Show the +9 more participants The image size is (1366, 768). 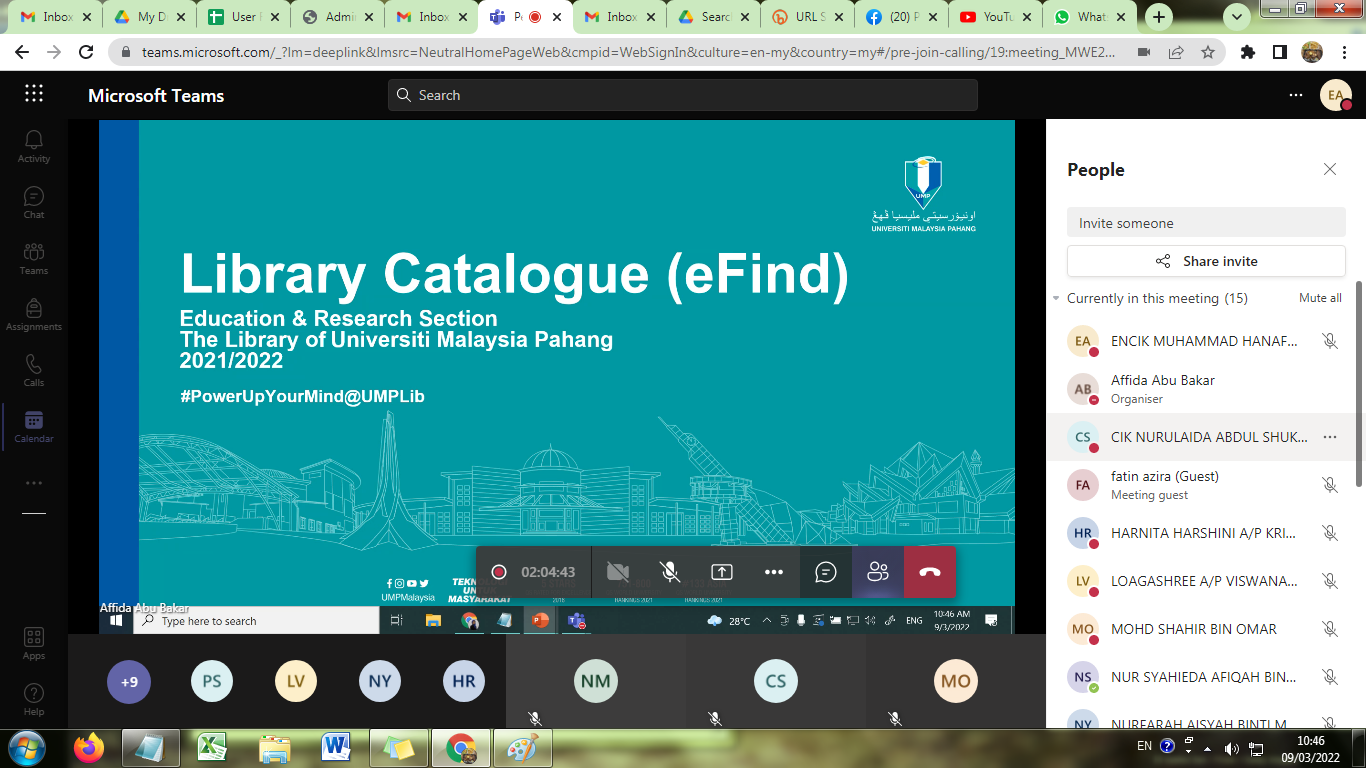(129, 682)
